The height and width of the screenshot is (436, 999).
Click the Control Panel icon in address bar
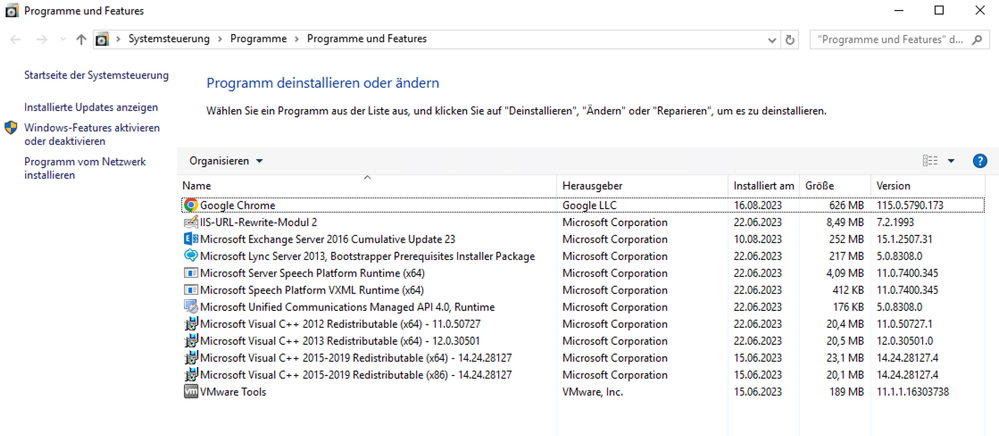(x=103, y=39)
